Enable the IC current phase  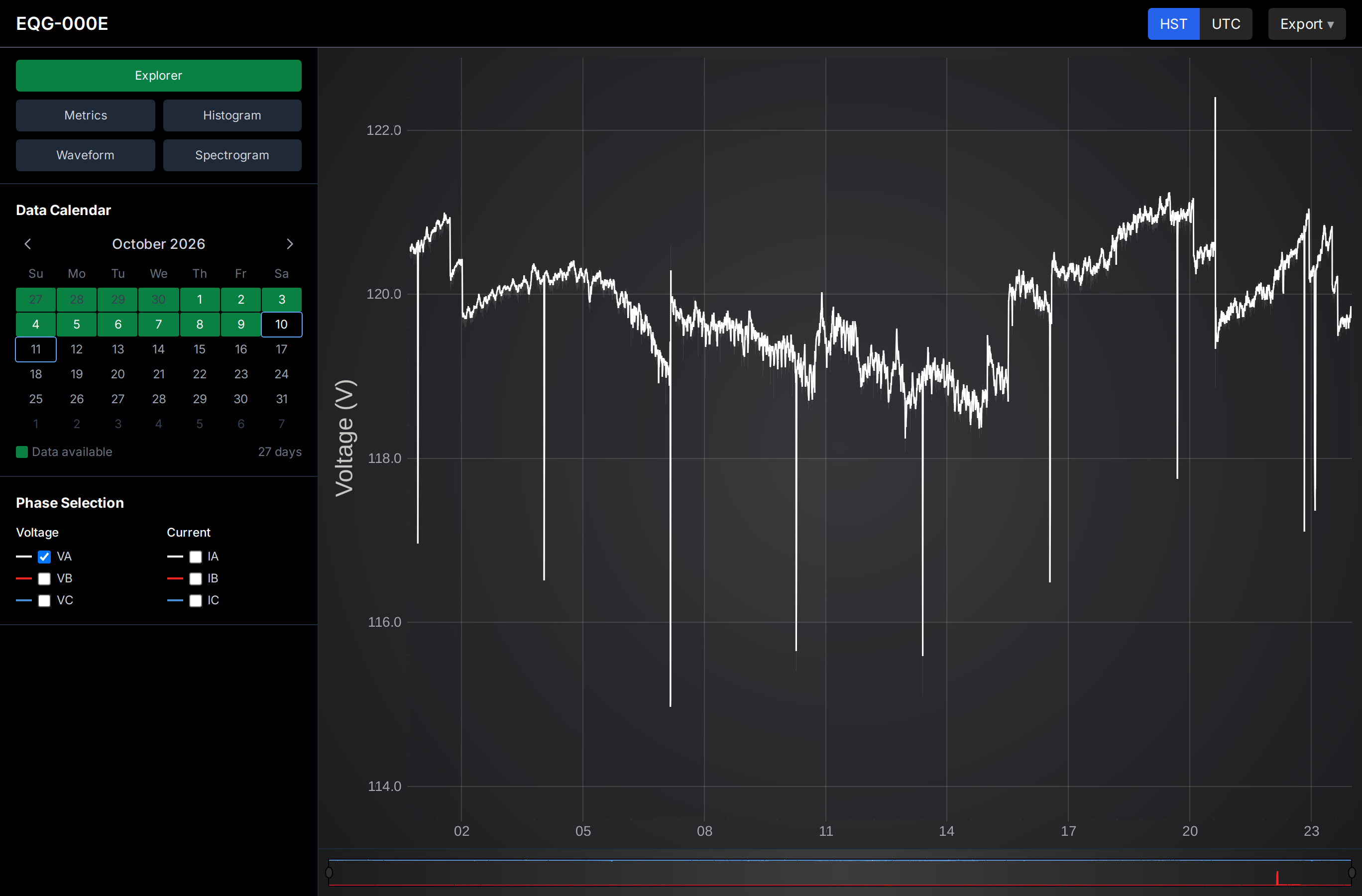coord(195,600)
